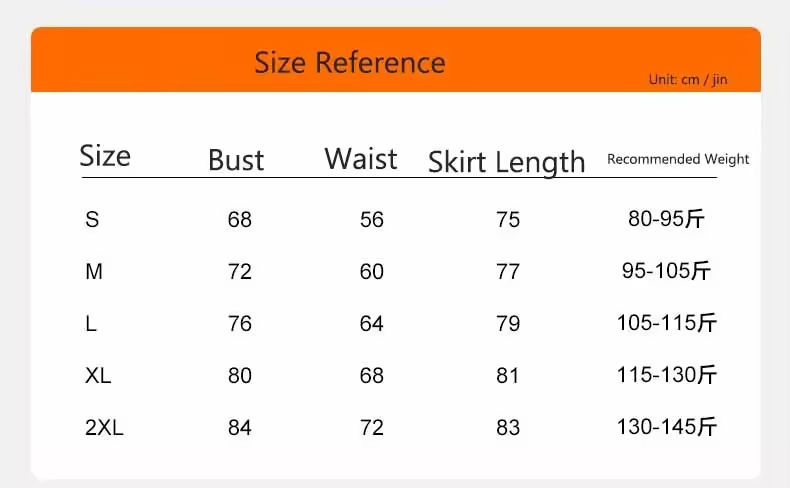The image size is (790, 488).
Task: Click the S size row label
Action: tap(92, 220)
